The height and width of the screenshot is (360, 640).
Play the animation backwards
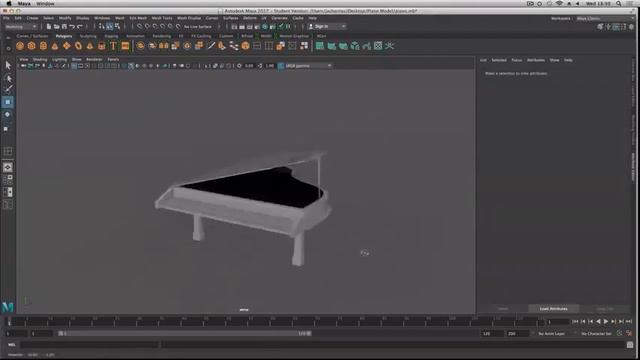598,322
